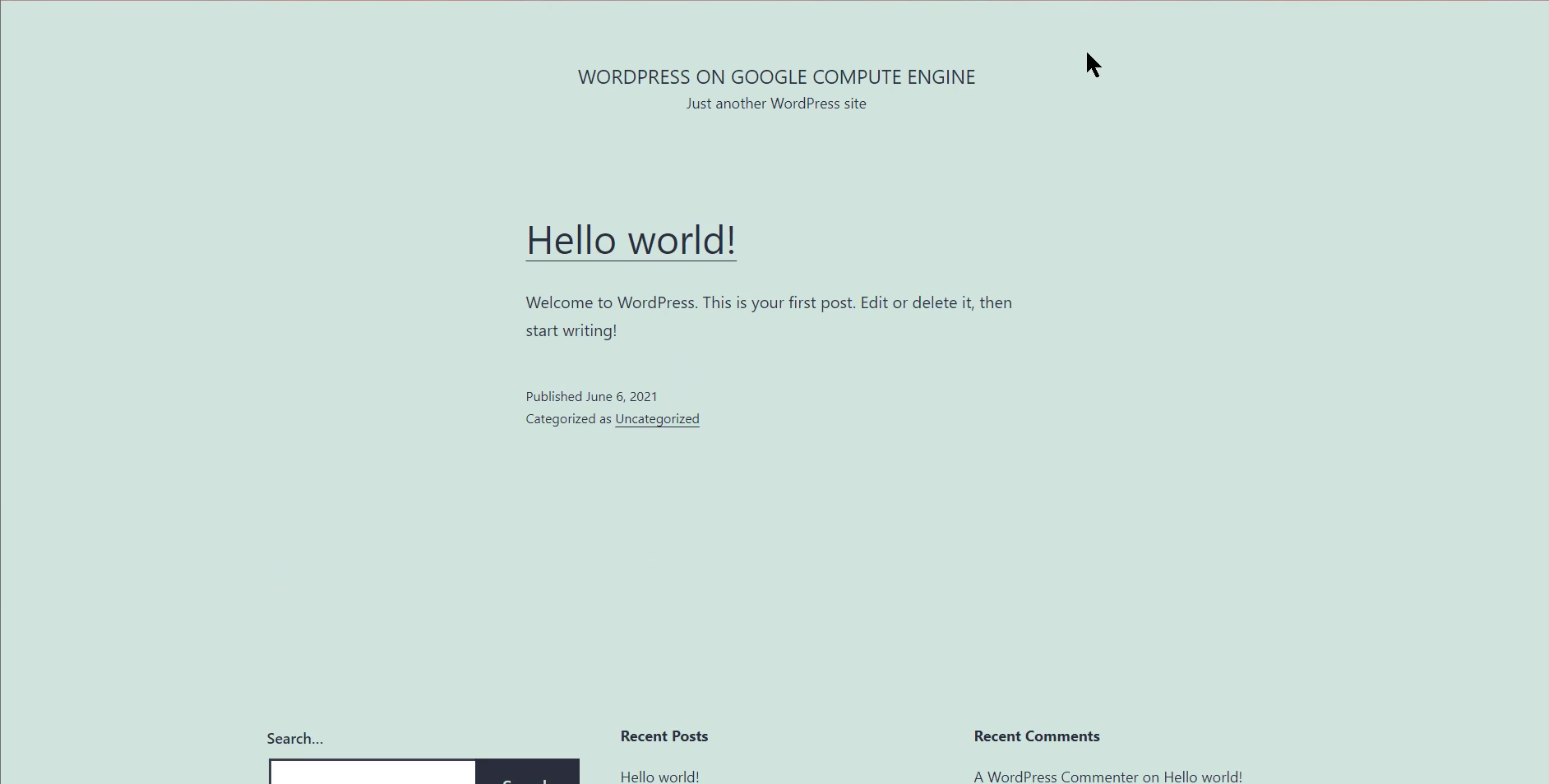
Task: Click the word 'delete' in the post excerpt
Action: [x=935, y=302]
